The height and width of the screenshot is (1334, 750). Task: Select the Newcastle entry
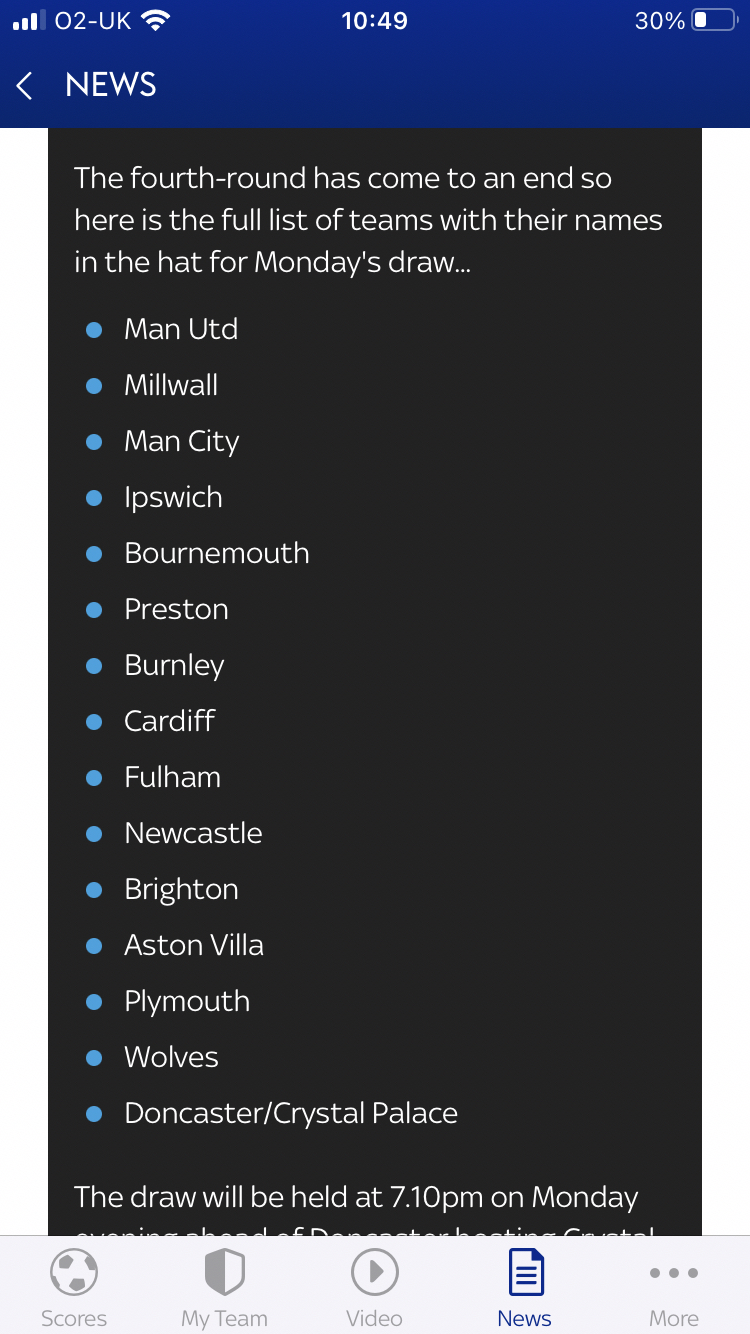[193, 833]
